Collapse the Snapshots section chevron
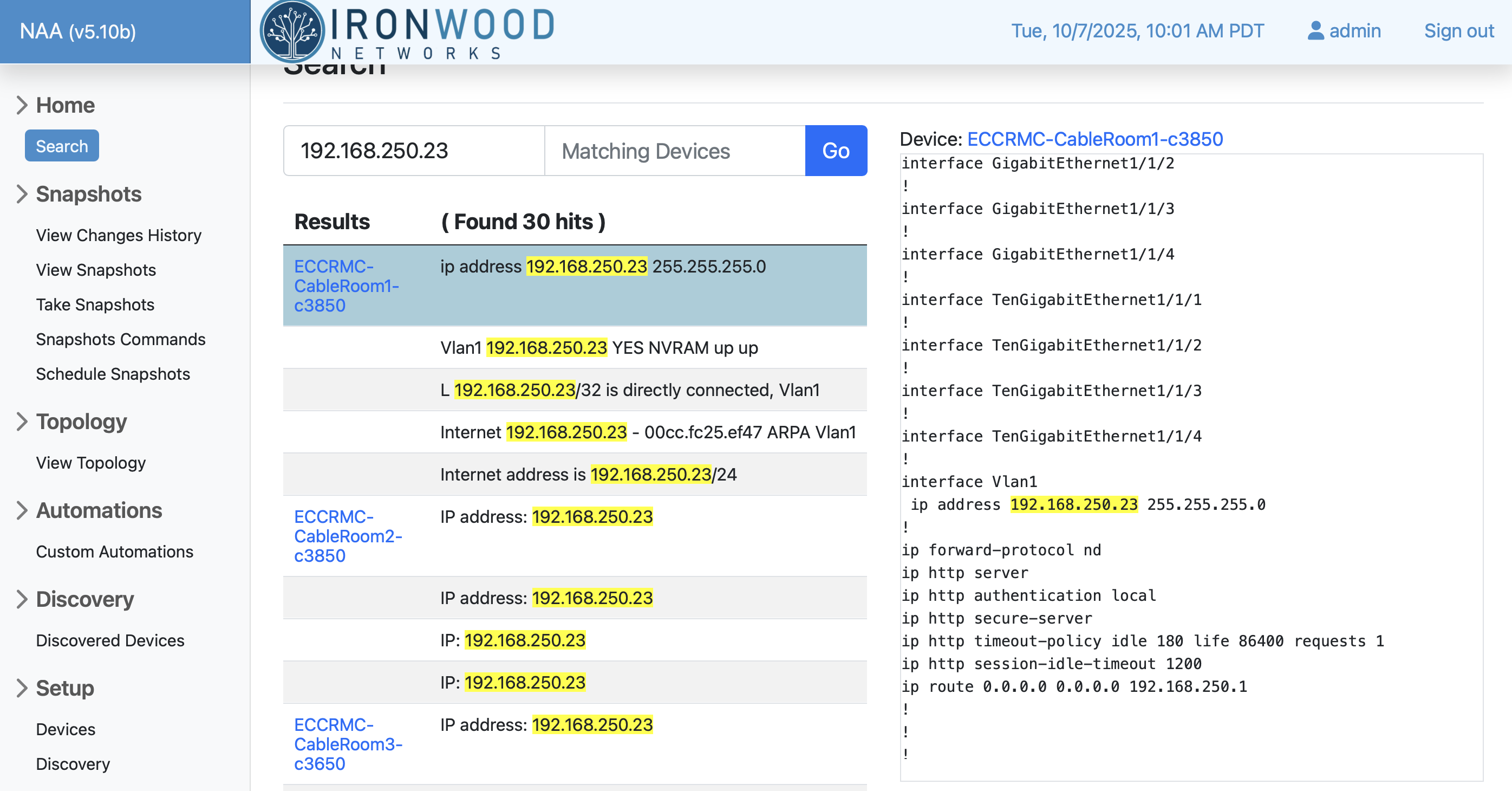The width and height of the screenshot is (1512, 791). (x=22, y=194)
